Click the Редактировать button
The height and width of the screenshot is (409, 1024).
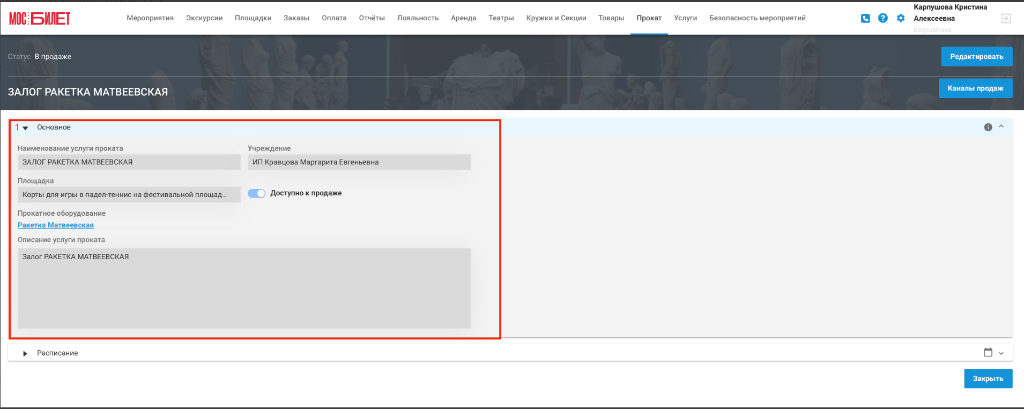976,57
